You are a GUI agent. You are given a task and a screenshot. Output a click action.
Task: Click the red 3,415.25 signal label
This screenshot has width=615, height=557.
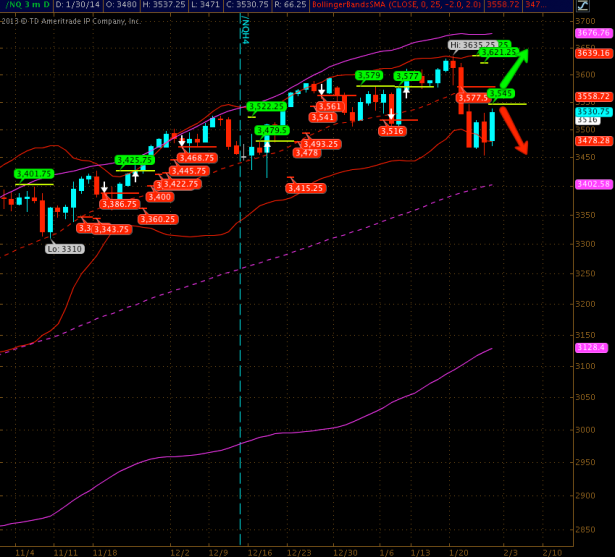tap(306, 188)
